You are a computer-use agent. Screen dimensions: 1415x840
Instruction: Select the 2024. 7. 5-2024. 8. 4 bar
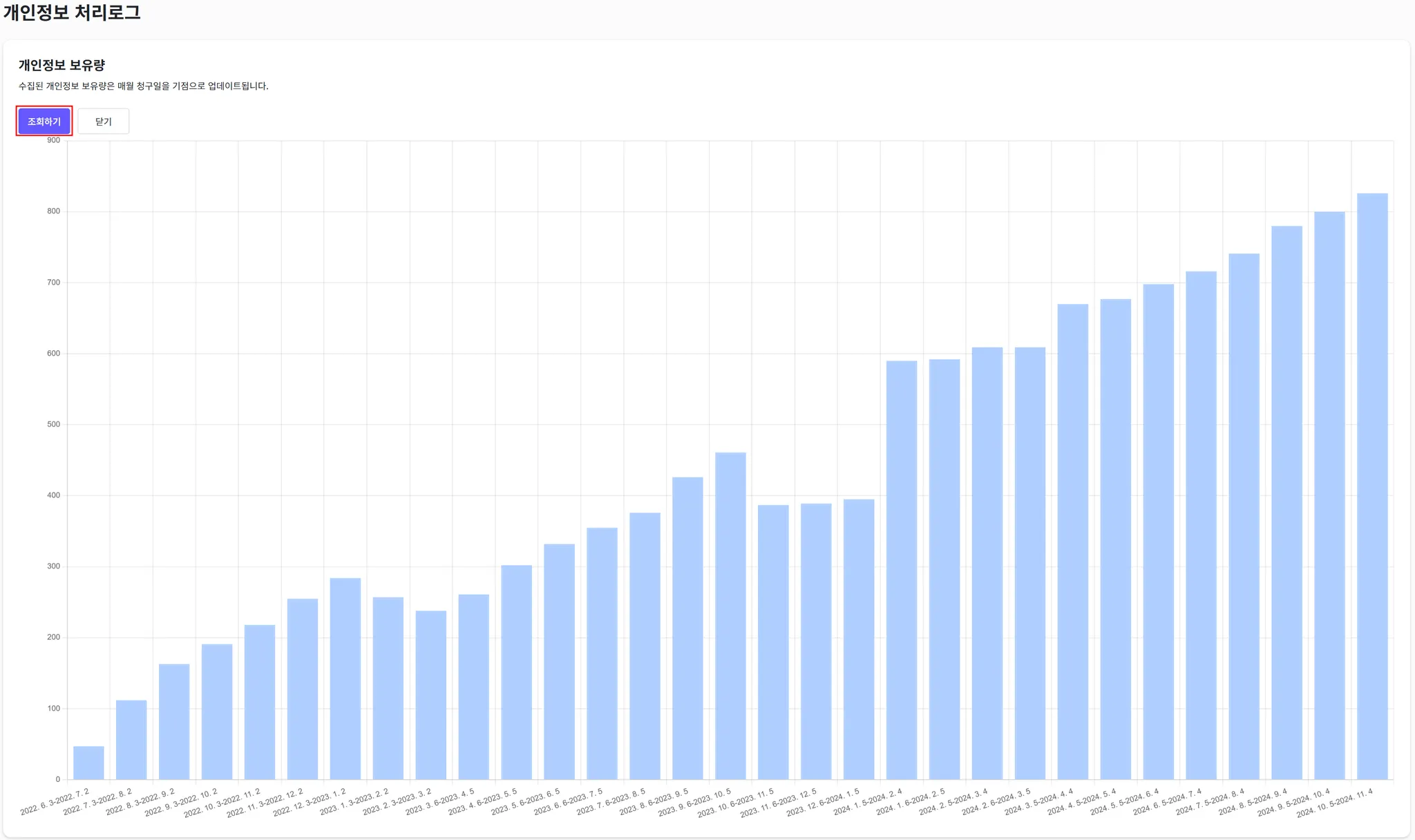(1244, 517)
